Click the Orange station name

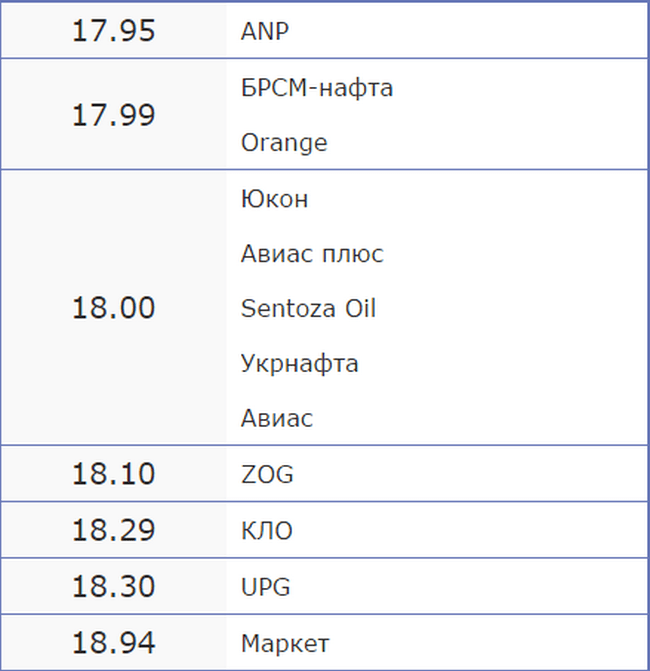click(x=284, y=143)
